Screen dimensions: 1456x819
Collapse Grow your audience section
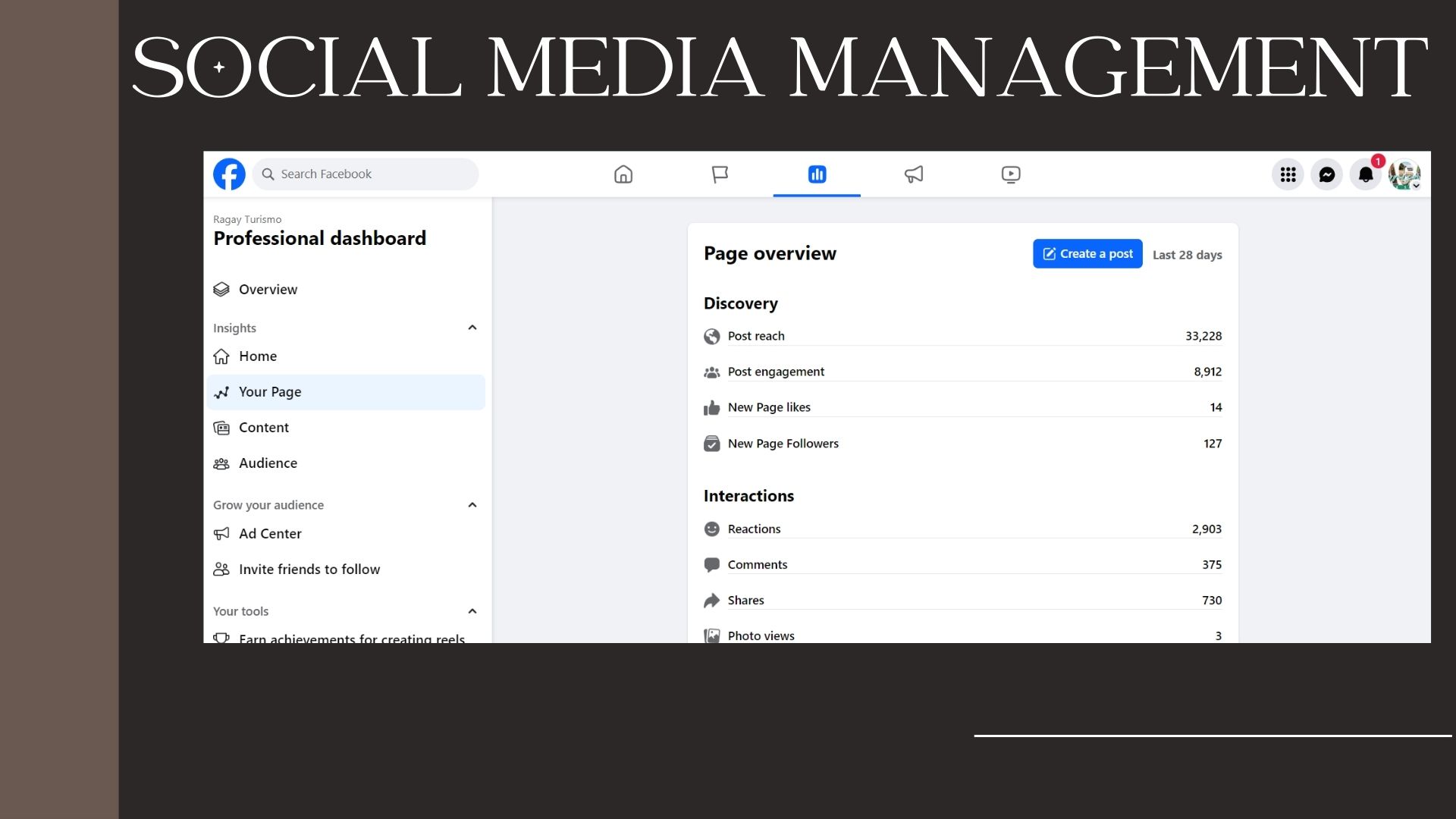[472, 505]
